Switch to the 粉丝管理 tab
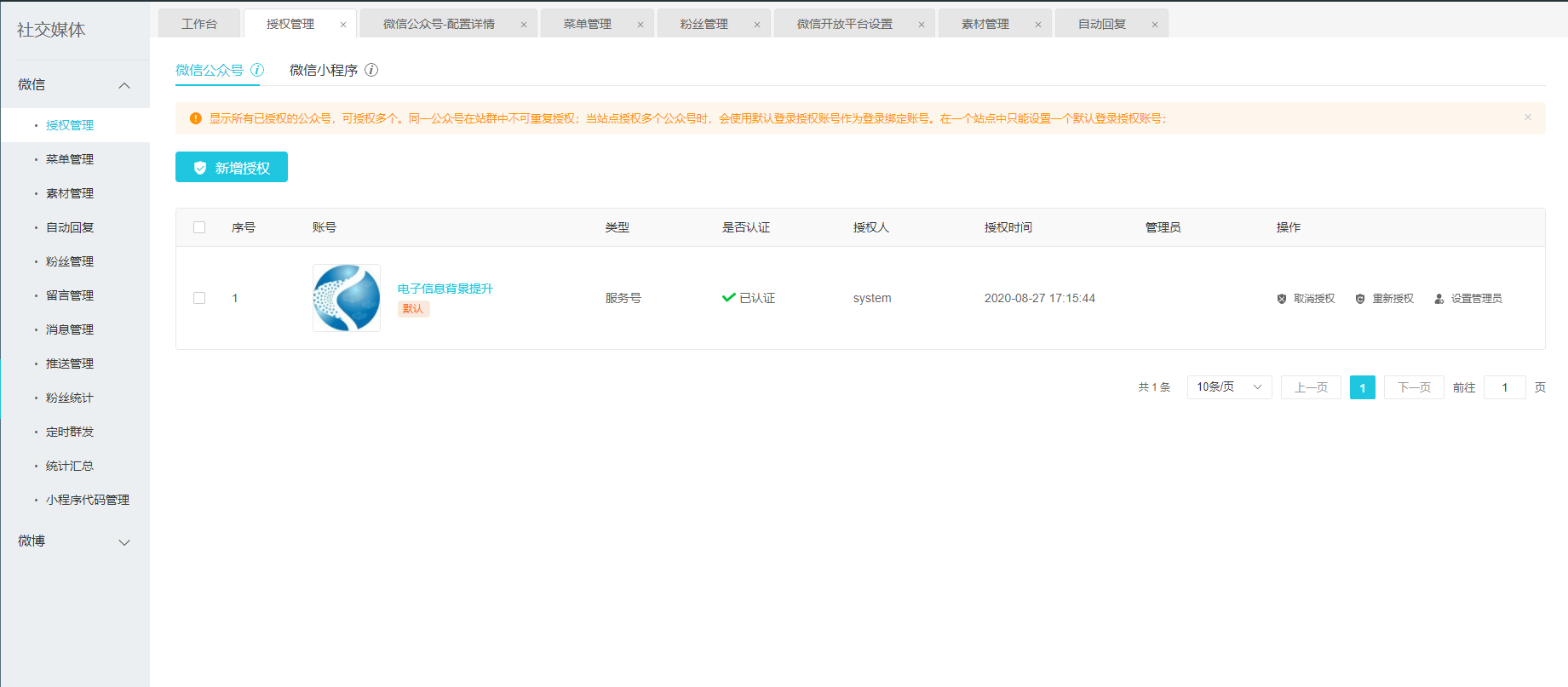Viewport: 1568px width, 687px height. (704, 24)
